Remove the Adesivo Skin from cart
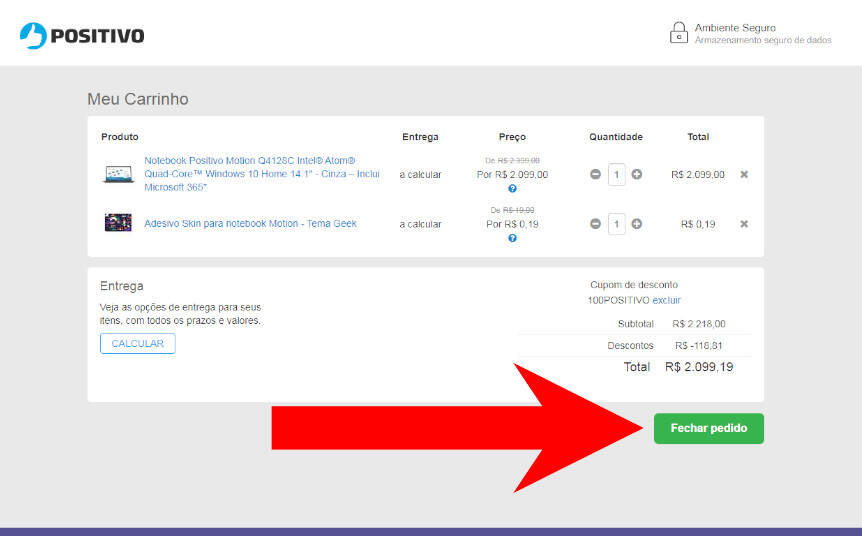 point(743,224)
